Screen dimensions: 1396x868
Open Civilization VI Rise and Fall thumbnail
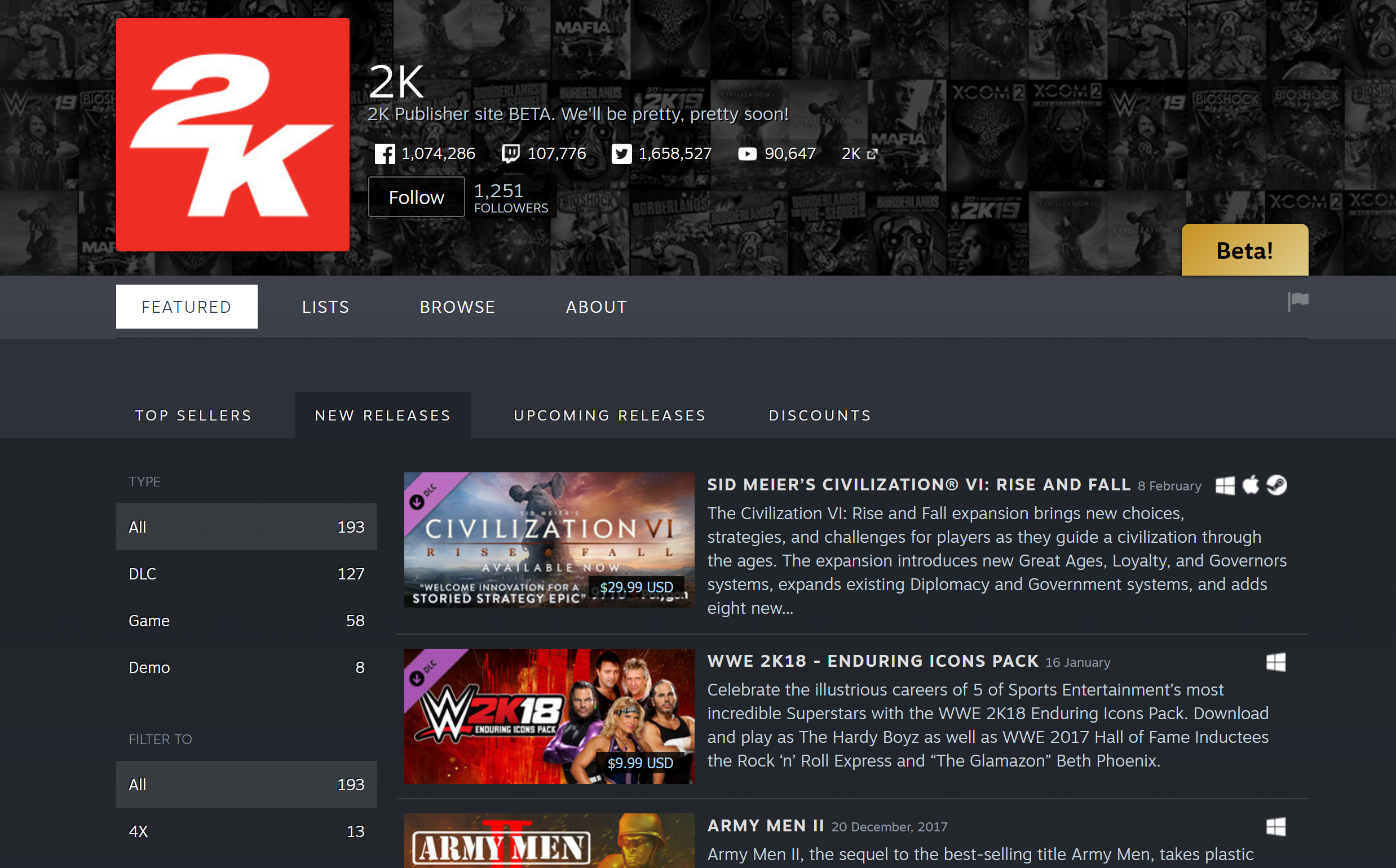point(549,539)
